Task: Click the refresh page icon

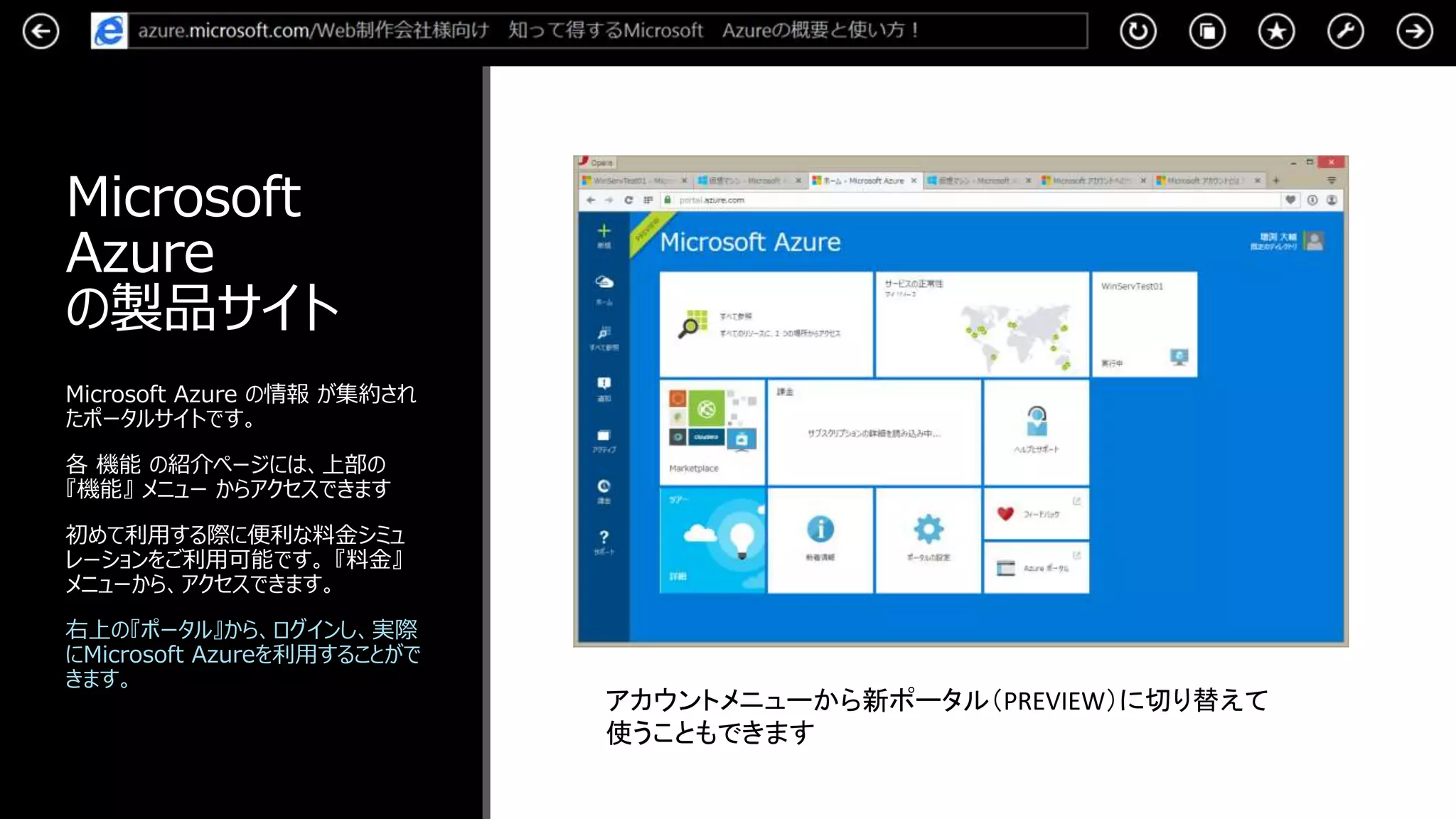Action: tap(1138, 31)
